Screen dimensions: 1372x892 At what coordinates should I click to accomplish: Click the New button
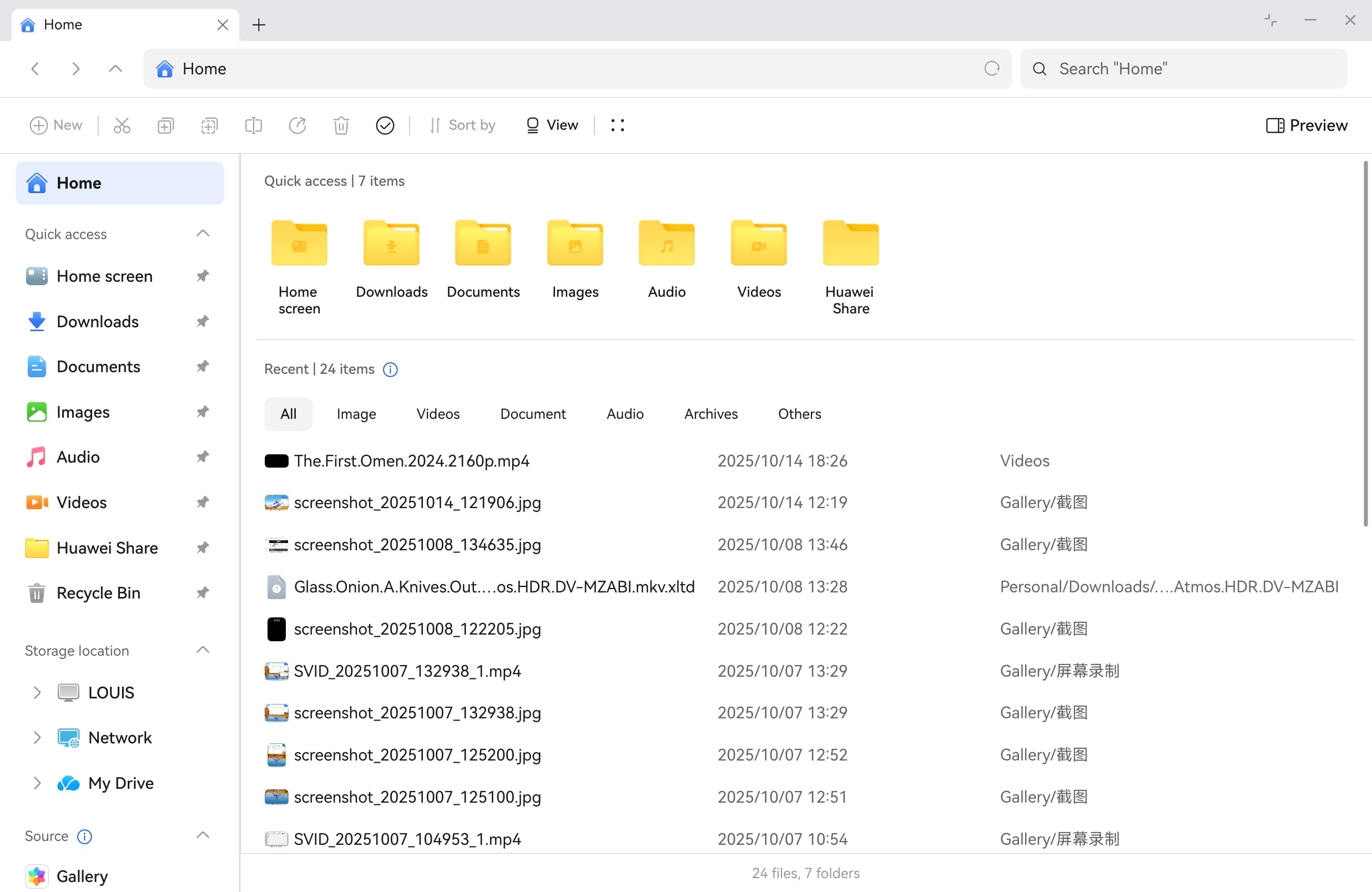point(56,125)
